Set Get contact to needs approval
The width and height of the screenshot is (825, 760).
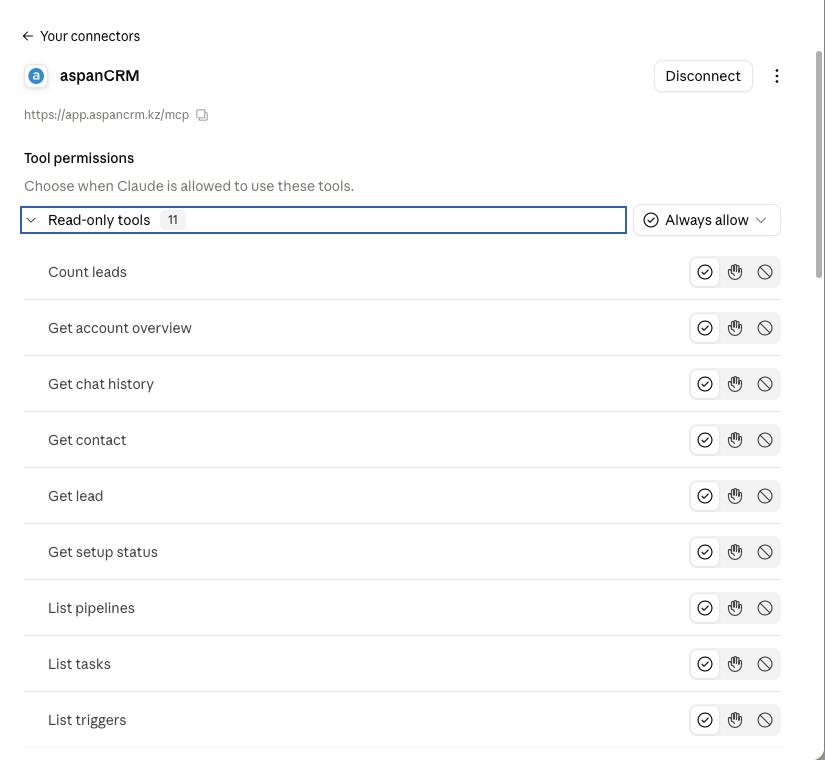click(735, 440)
